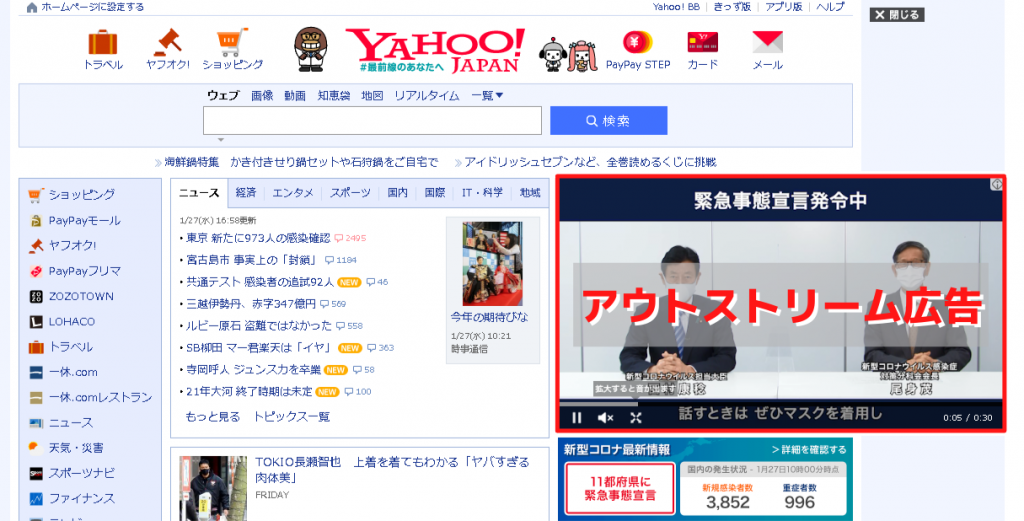Image resolution: width=1024 pixels, height=521 pixels.
Task: Open the 一覧 search category dropdown
Action: click(x=487, y=96)
